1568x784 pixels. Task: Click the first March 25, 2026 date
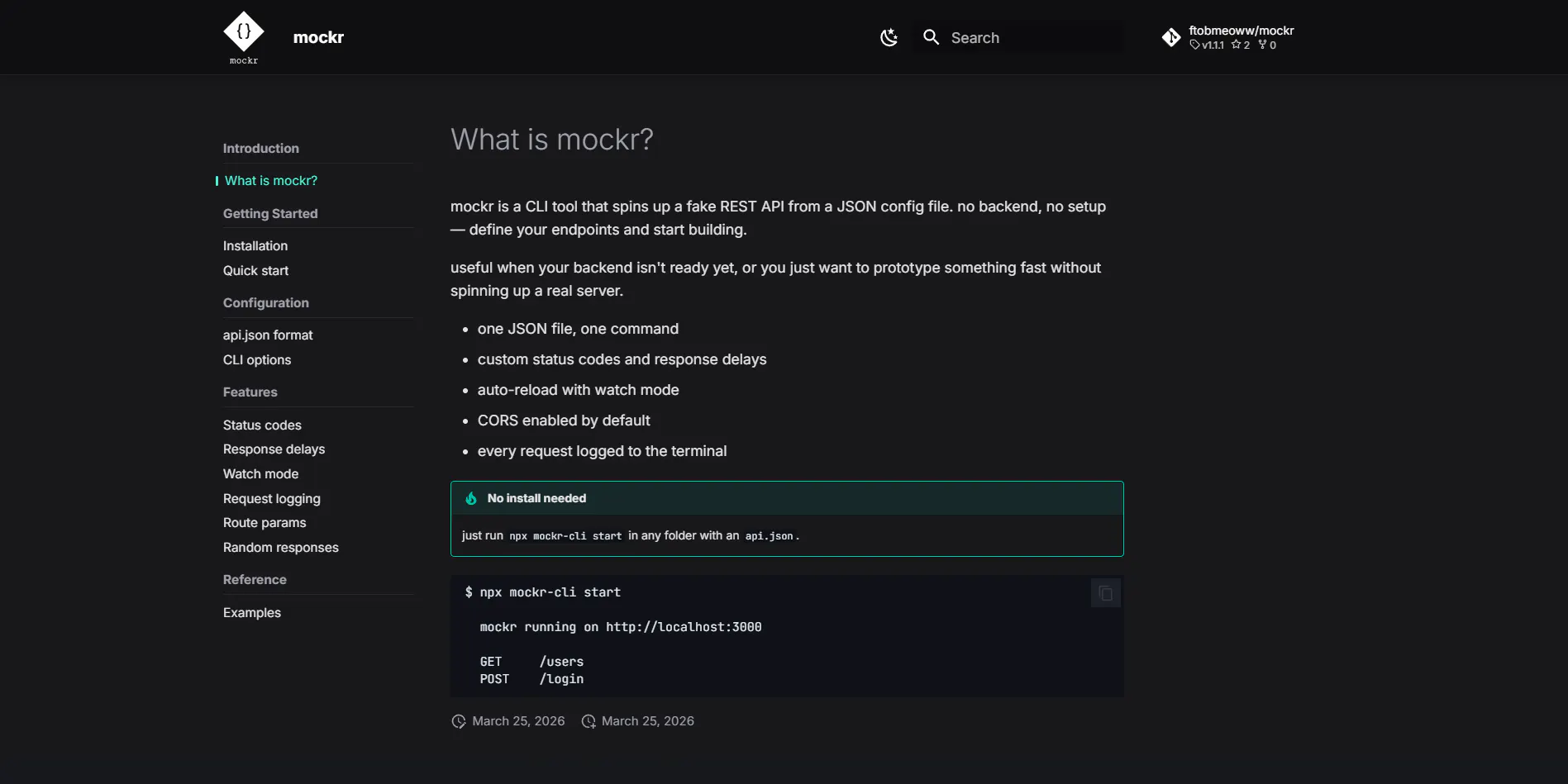coord(518,721)
